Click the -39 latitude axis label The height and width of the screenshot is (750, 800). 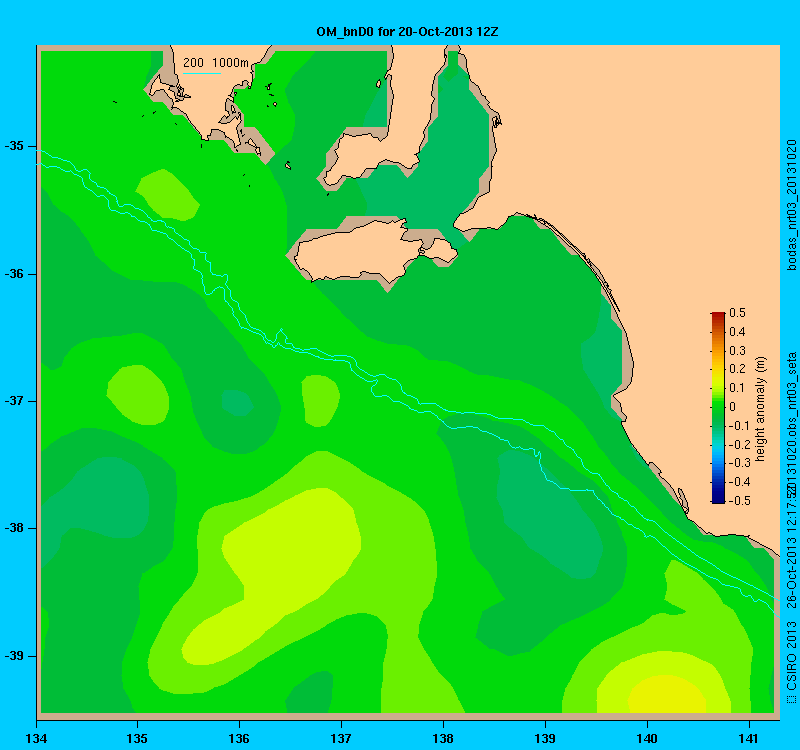pos(14,656)
